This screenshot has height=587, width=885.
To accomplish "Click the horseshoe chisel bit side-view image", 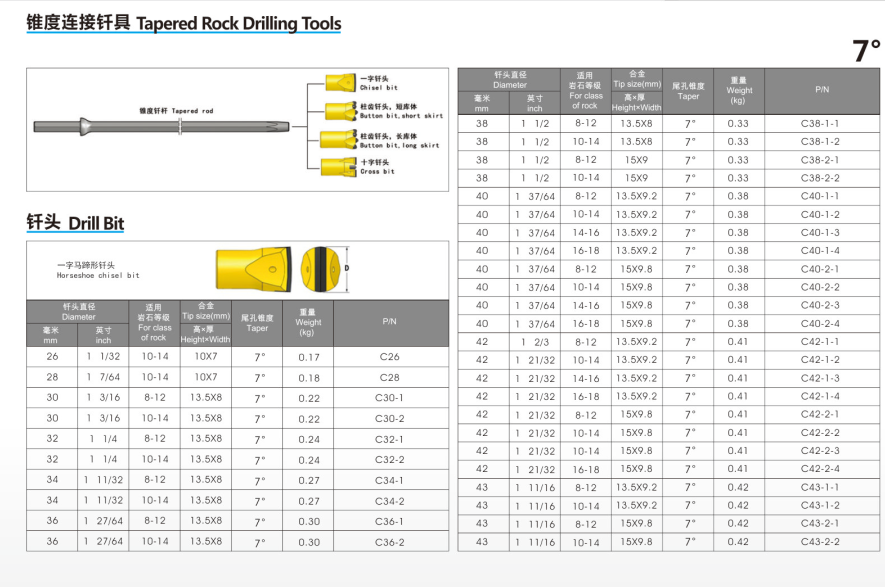I will tap(253, 269).
